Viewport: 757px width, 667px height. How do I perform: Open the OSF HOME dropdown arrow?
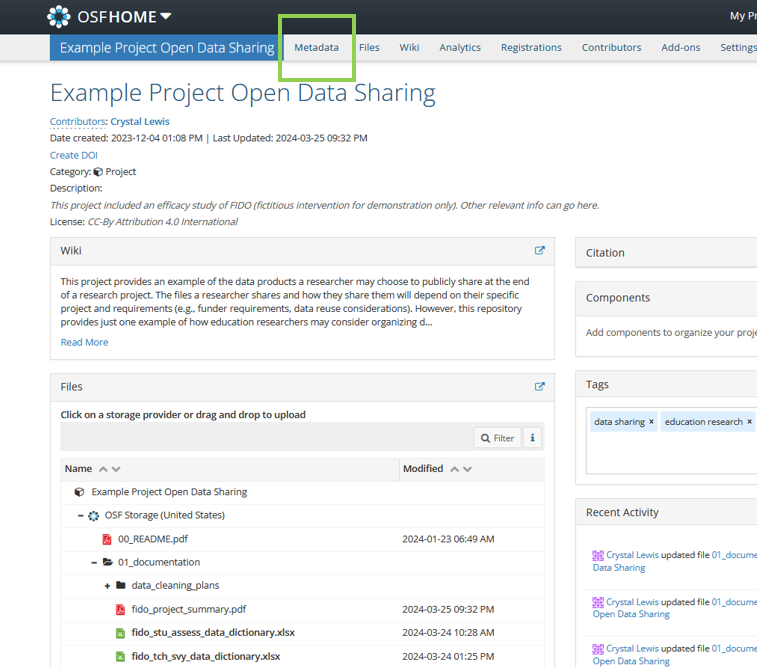(x=165, y=16)
